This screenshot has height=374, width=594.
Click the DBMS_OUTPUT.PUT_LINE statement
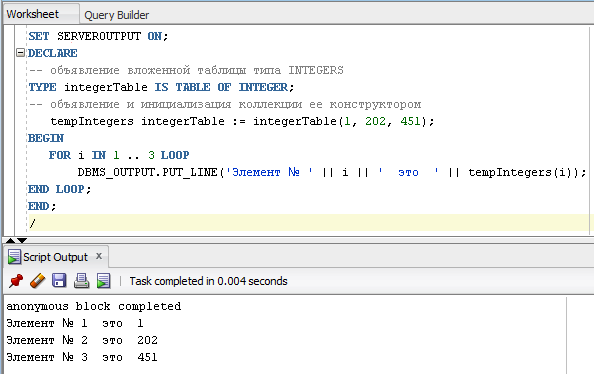332,172
